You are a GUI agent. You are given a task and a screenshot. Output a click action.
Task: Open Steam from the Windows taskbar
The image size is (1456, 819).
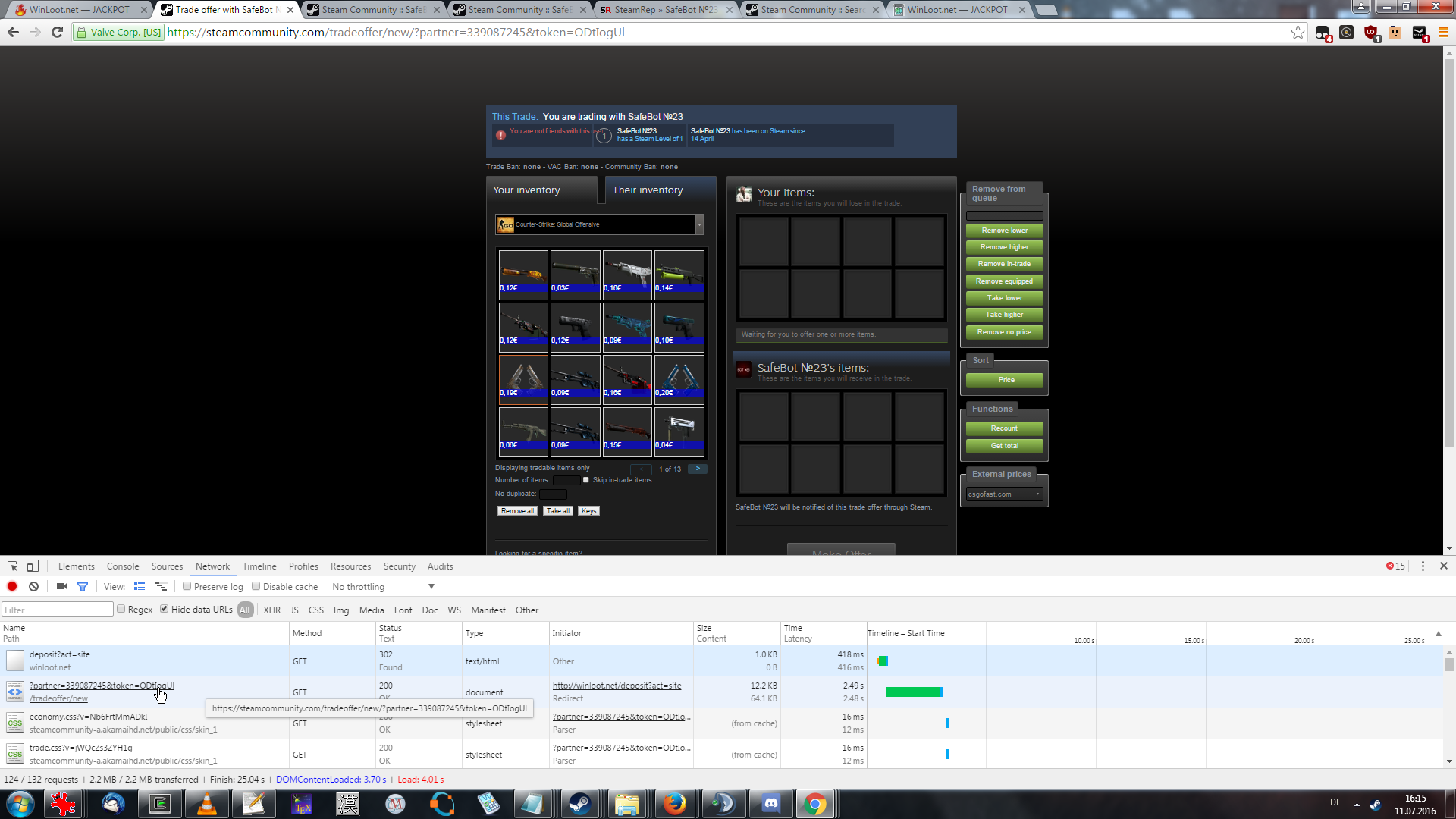tap(580, 804)
